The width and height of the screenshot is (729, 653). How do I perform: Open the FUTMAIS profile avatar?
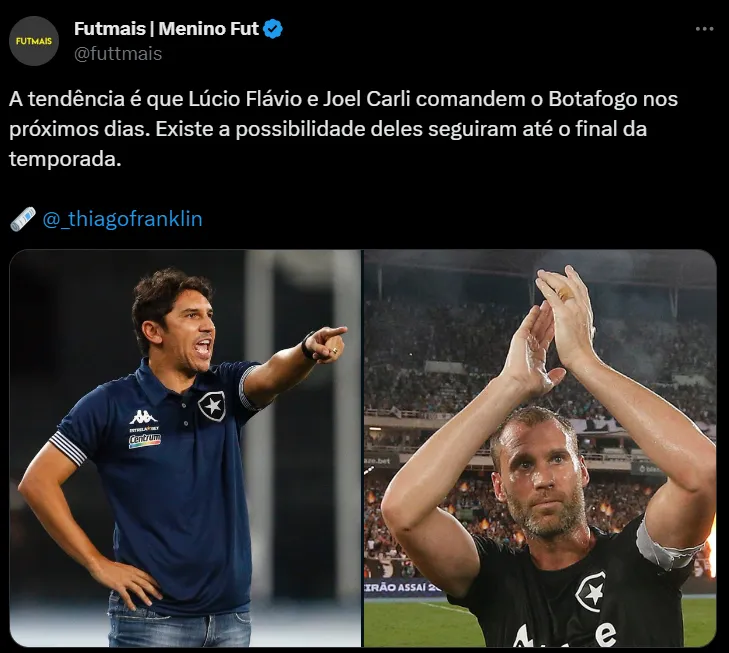(34, 41)
